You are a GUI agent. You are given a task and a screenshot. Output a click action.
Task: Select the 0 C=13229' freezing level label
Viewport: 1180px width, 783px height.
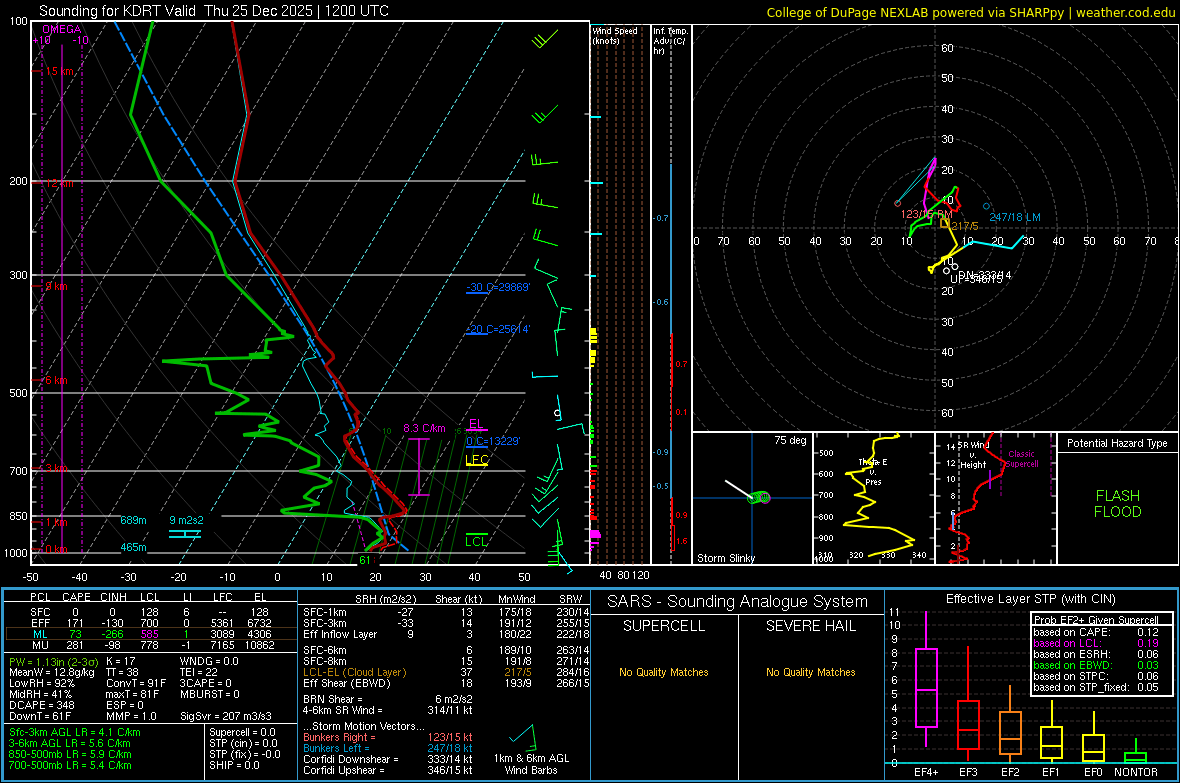coord(493,441)
